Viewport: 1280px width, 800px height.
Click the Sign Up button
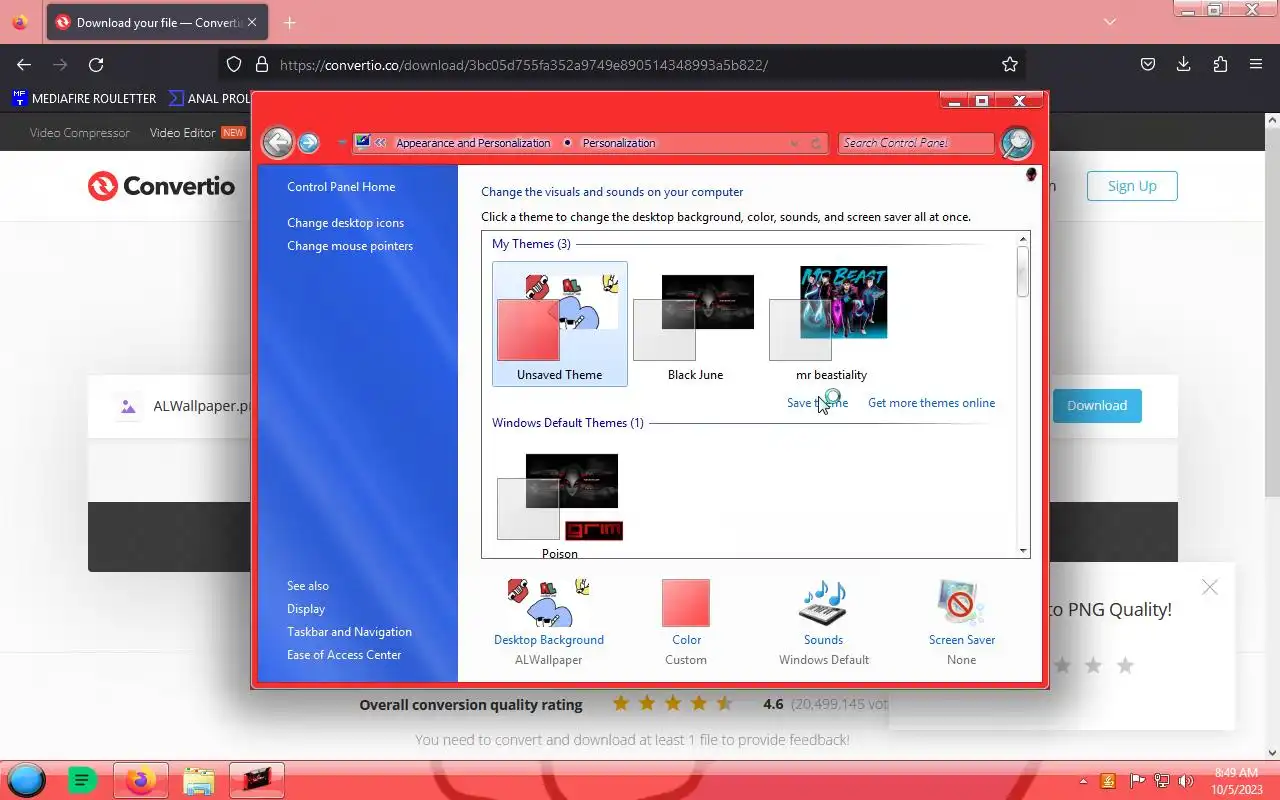pos(1132,186)
